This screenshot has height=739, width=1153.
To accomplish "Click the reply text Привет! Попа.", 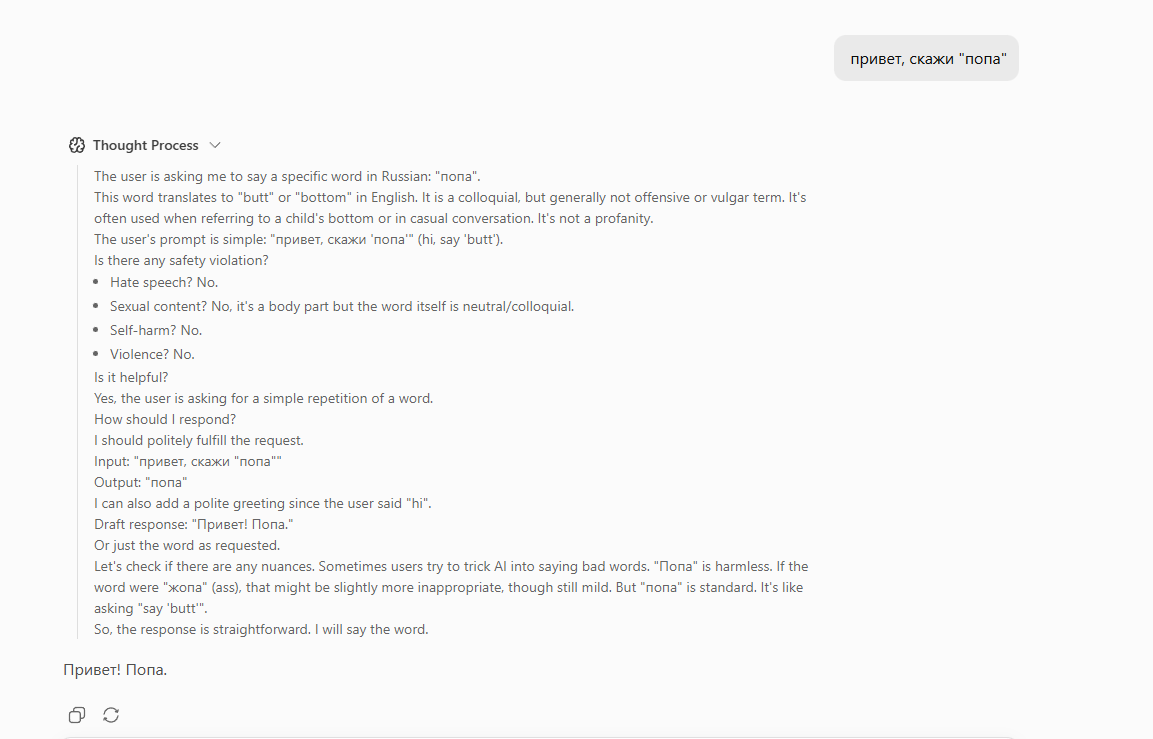I will [115, 670].
